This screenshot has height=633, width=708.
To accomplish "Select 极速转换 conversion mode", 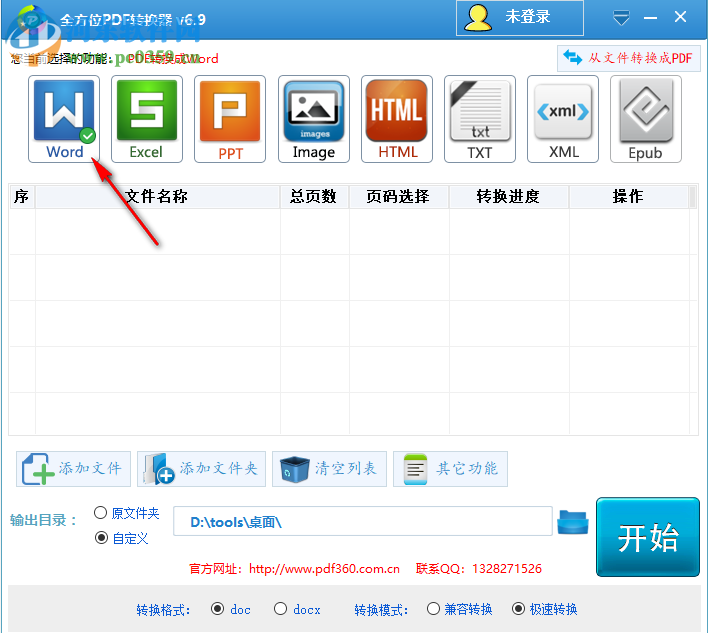I will 518,609.
